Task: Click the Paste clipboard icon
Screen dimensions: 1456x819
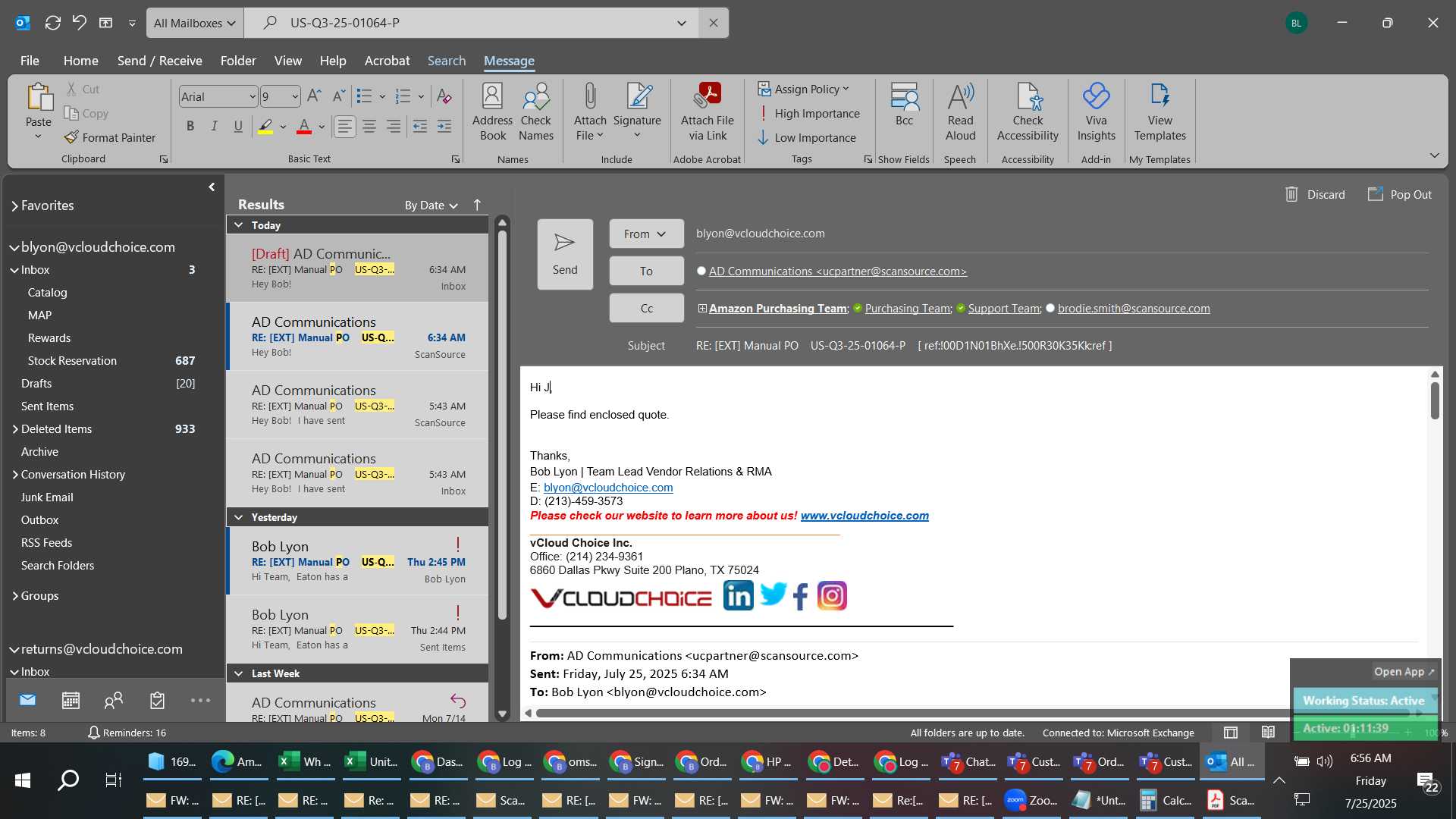Action: point(39,97)
